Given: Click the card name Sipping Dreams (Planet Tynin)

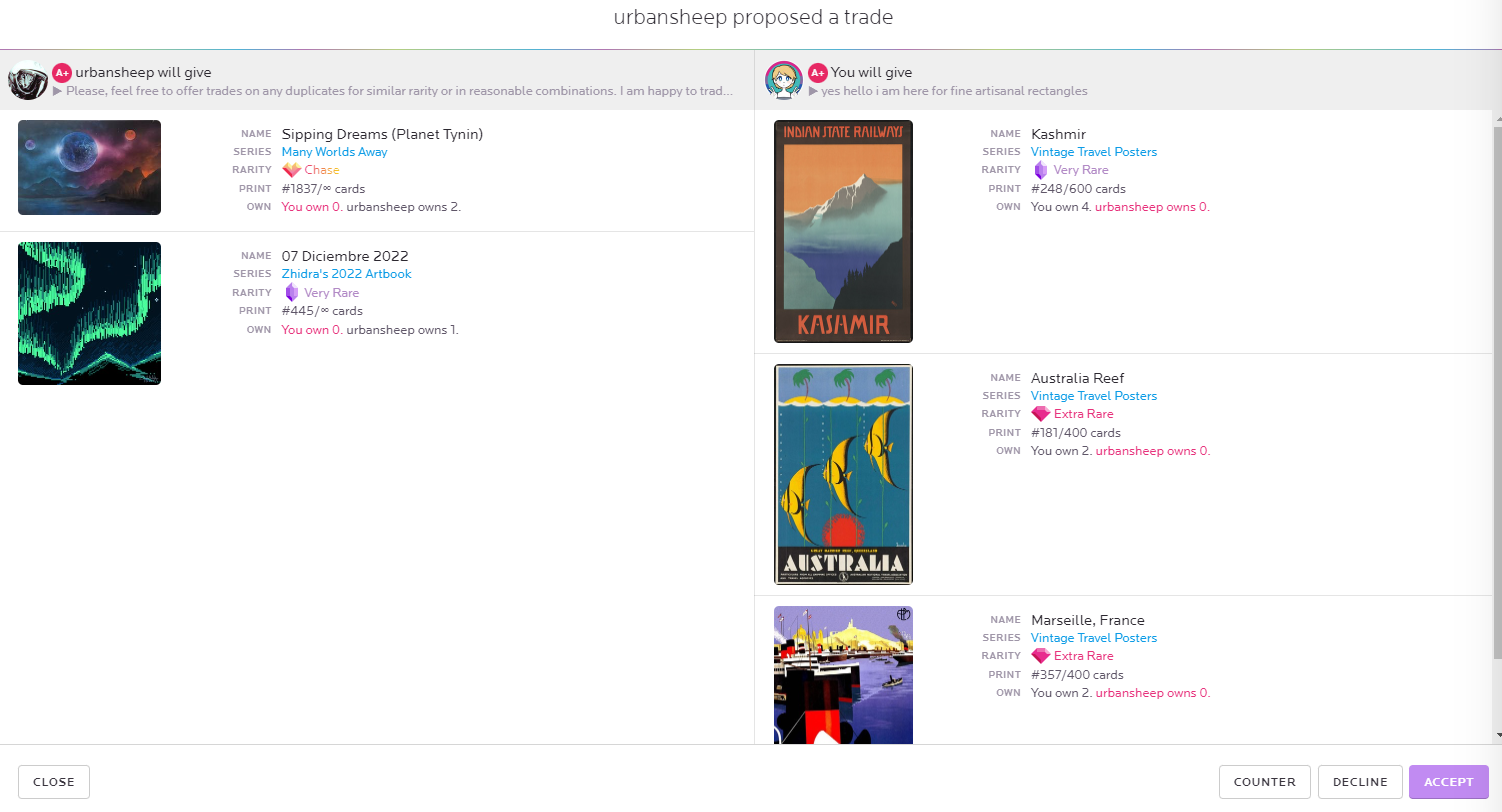Looking at the screenshot, I should click(x=382, y=134).
